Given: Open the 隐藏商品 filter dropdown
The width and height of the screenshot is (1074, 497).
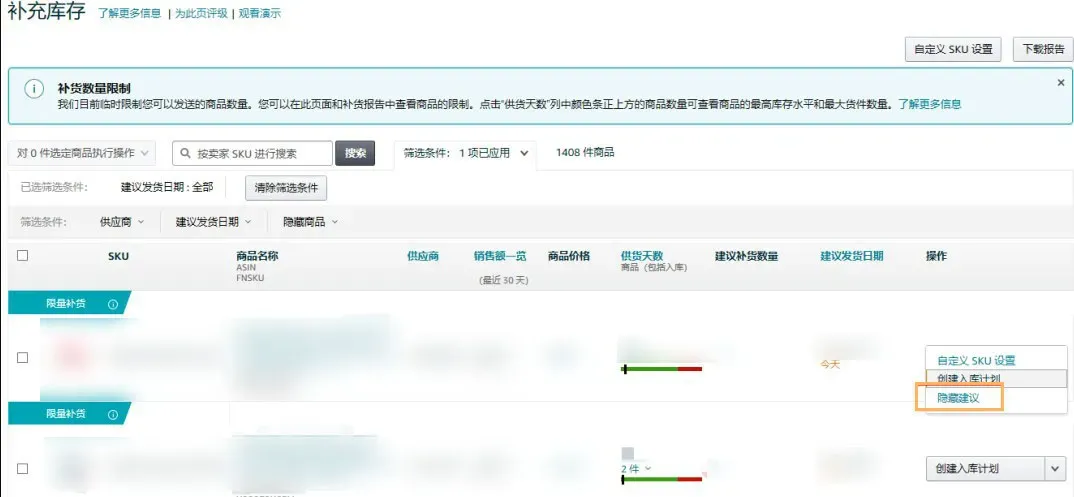Looking at the screenshot, I should (x=310, y=222).
